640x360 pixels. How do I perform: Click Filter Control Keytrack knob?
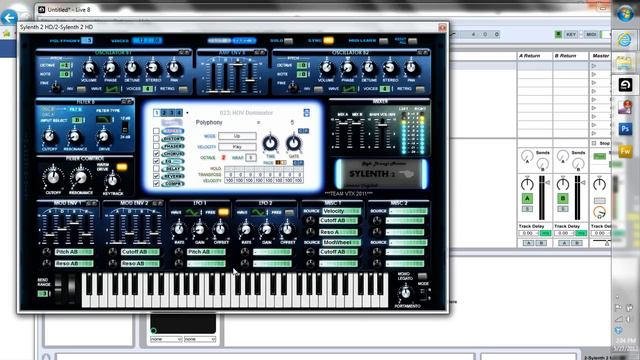point(112,180)
